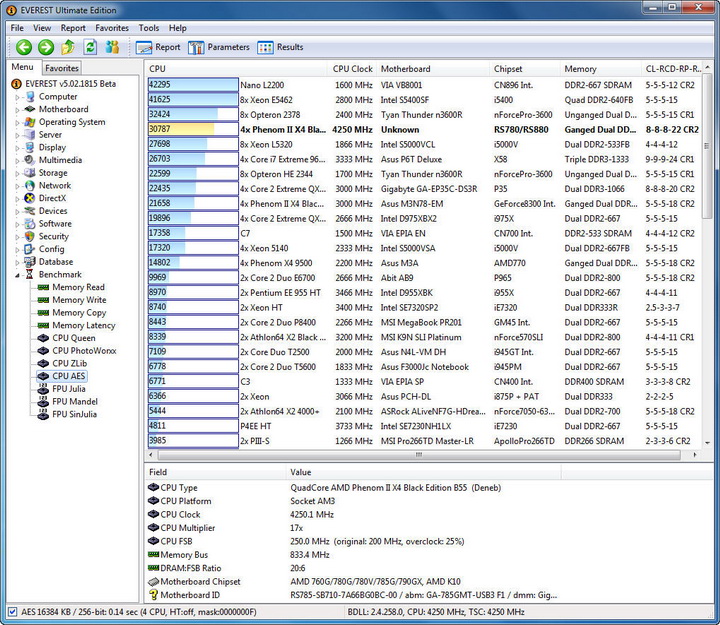Select the Devices tree icon
The image size is (720, 625).
pos(30,211)
